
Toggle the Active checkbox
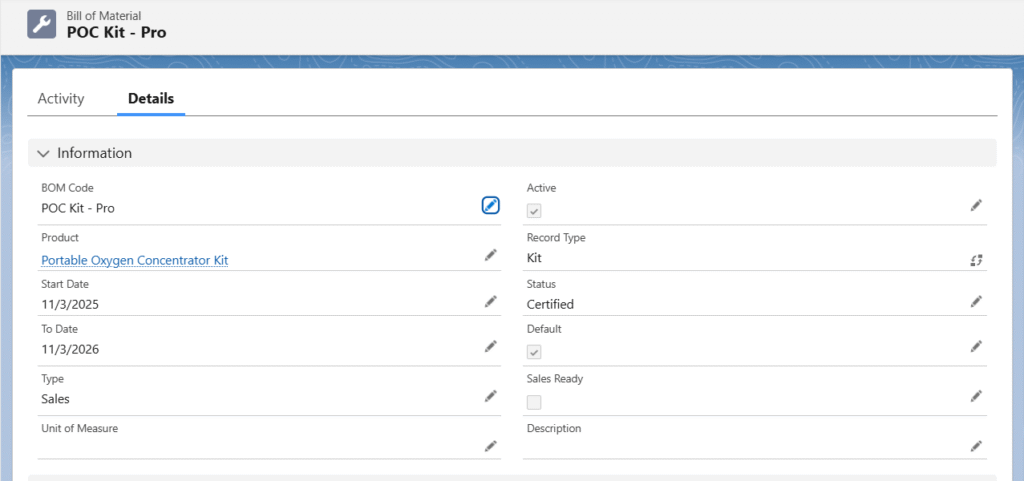534,211
